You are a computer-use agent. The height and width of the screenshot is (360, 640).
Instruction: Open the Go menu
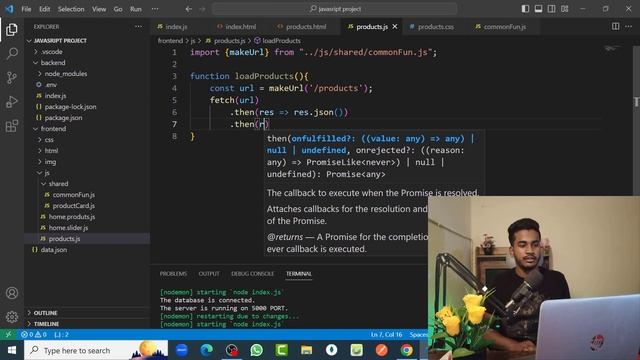coord(118,9)
